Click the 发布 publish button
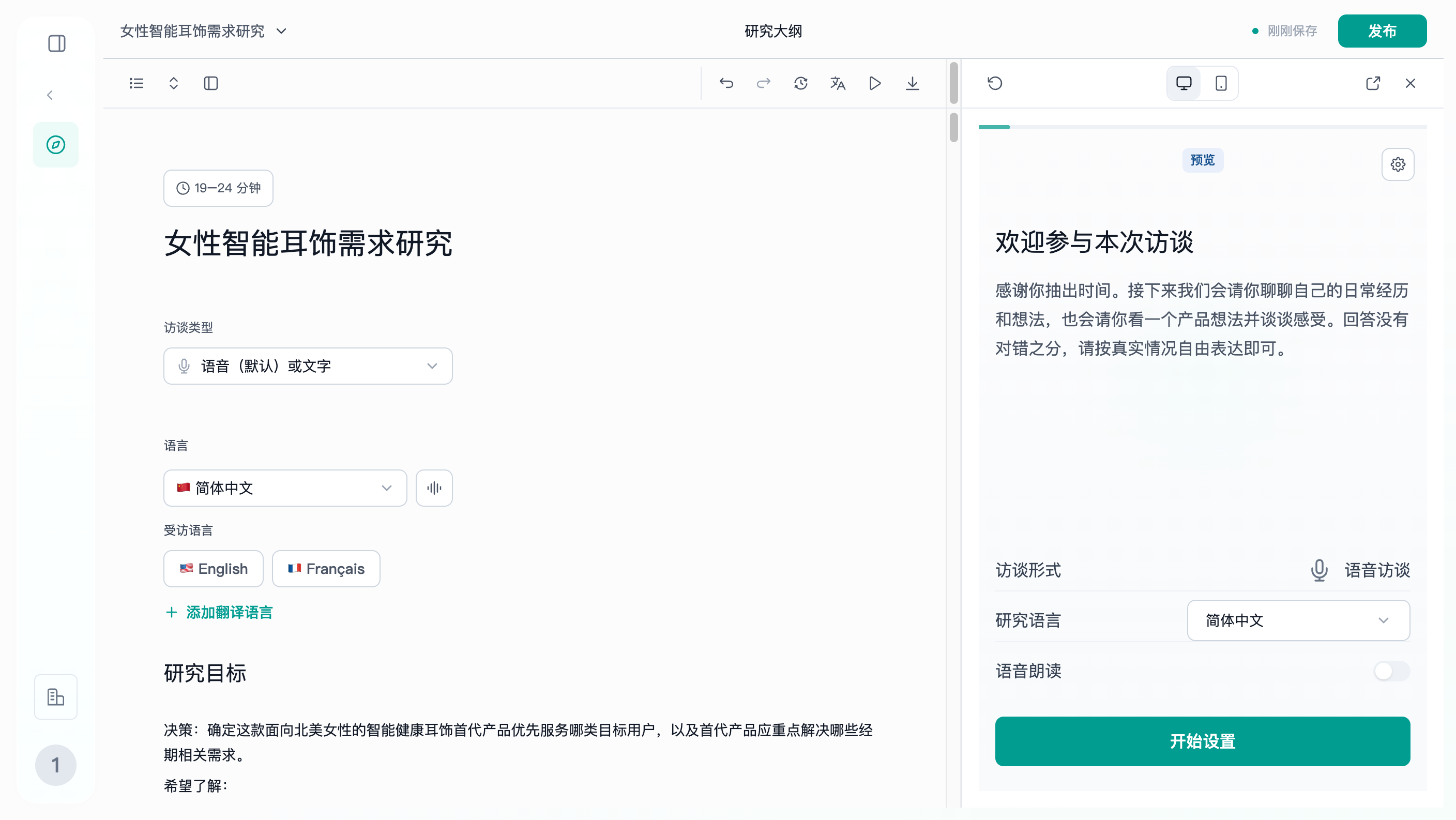 point(1382,31)
